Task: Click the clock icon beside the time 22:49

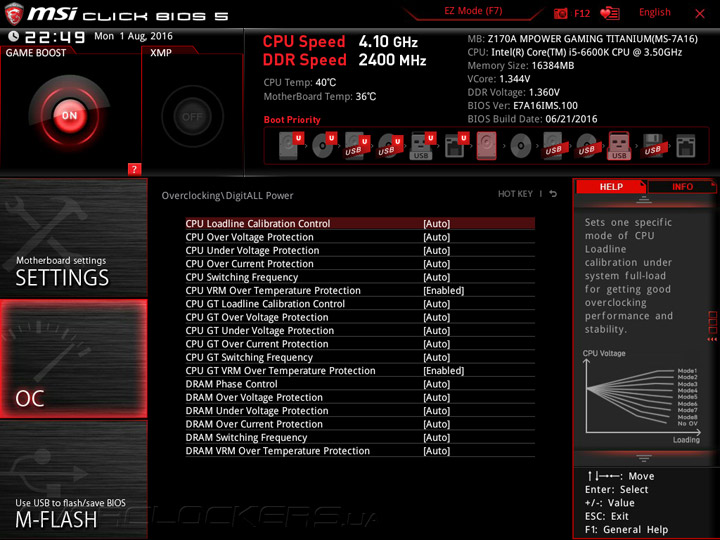Action: 14,36
